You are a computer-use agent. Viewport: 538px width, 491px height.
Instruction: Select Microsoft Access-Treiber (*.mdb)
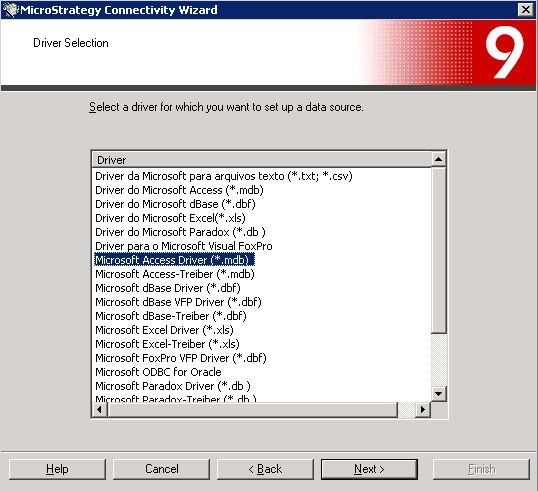[175, 274]
